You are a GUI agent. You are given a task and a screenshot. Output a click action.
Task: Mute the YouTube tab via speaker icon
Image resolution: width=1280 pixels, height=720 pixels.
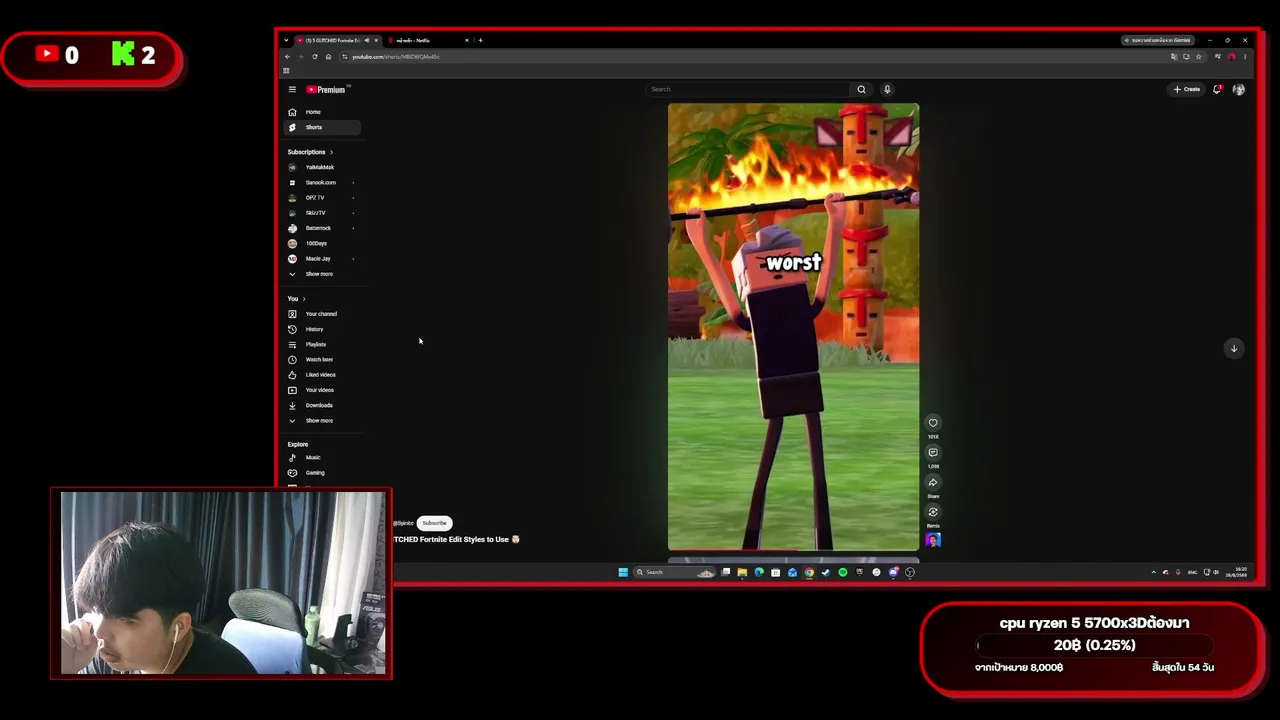tap(367, 40)
